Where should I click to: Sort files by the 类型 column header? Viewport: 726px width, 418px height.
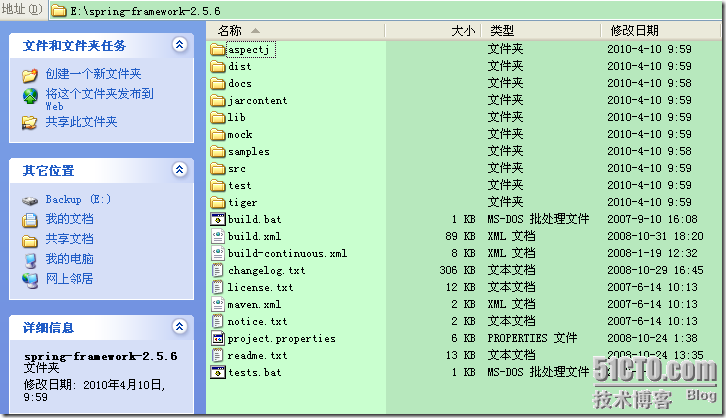pos(541,31)
